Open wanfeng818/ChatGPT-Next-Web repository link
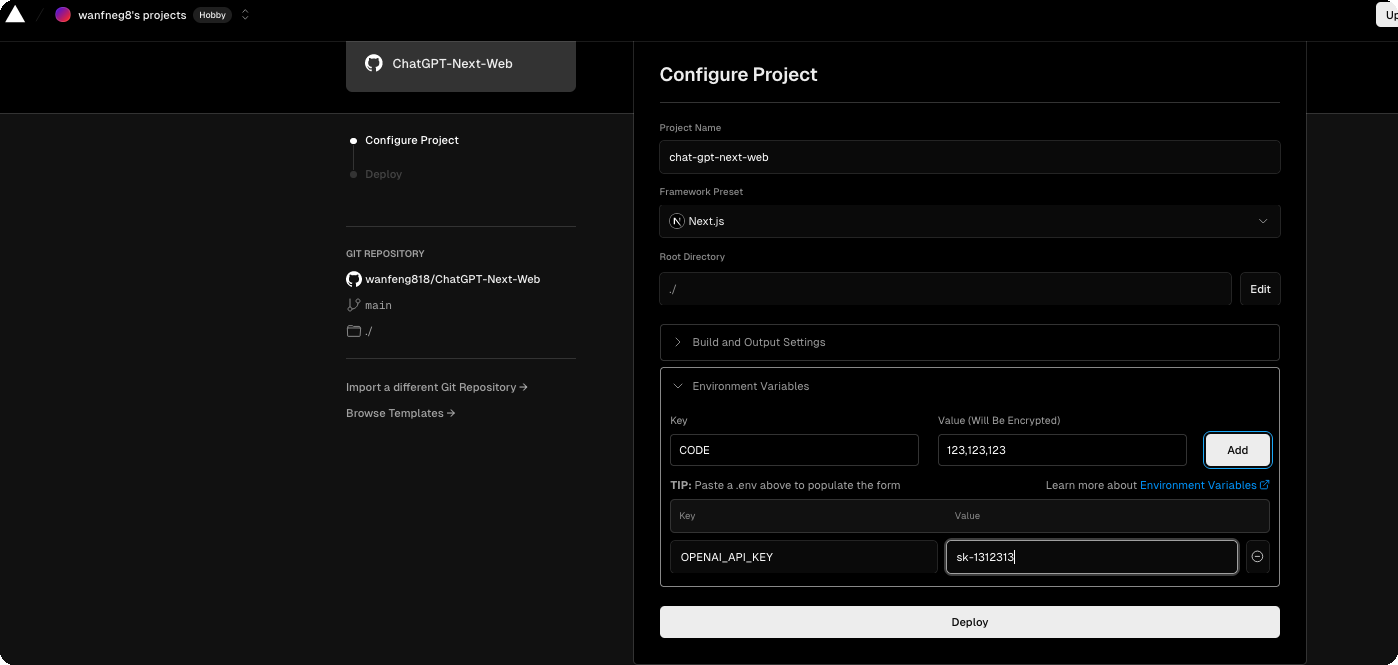 point(452,279)
